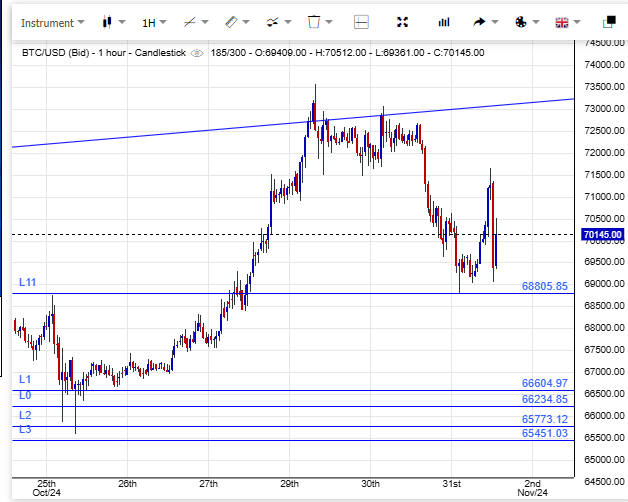The width and height of the screenshot is (628, 502).
Task: Expand the line tools dropdown arrow
Action: click(x=205, y=22)
